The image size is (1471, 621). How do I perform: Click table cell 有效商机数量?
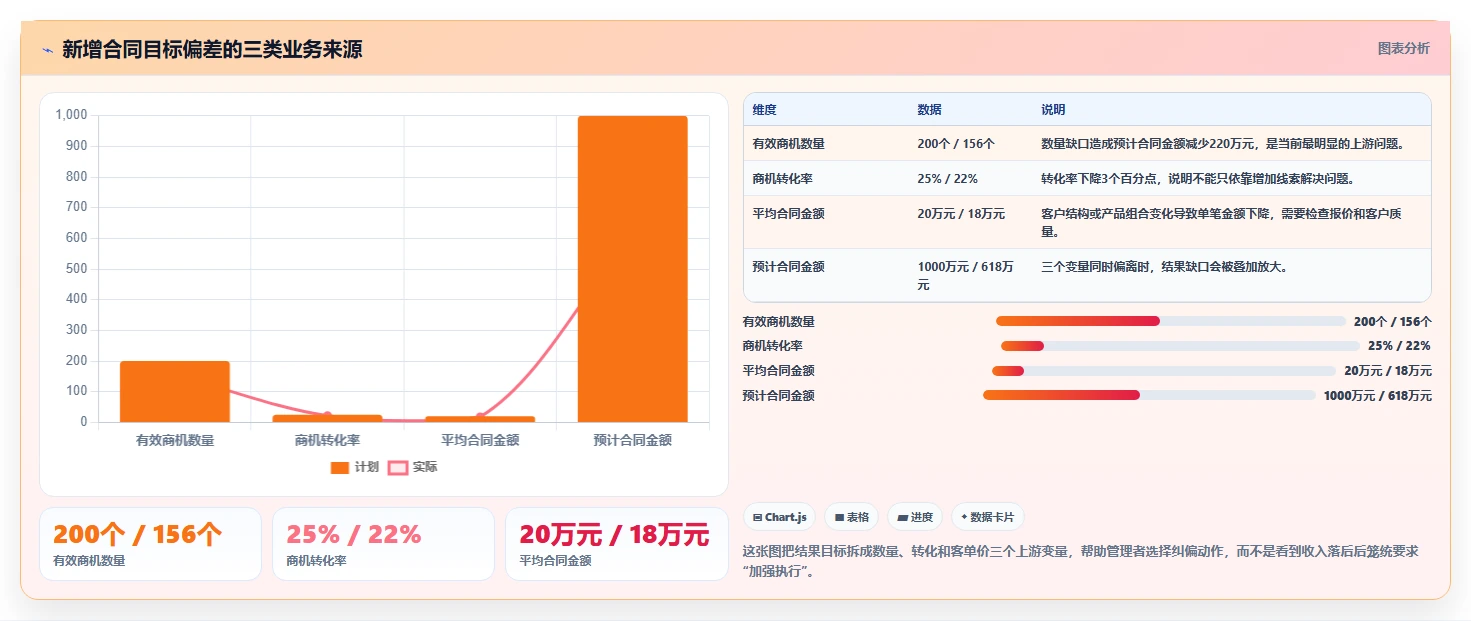788,144
